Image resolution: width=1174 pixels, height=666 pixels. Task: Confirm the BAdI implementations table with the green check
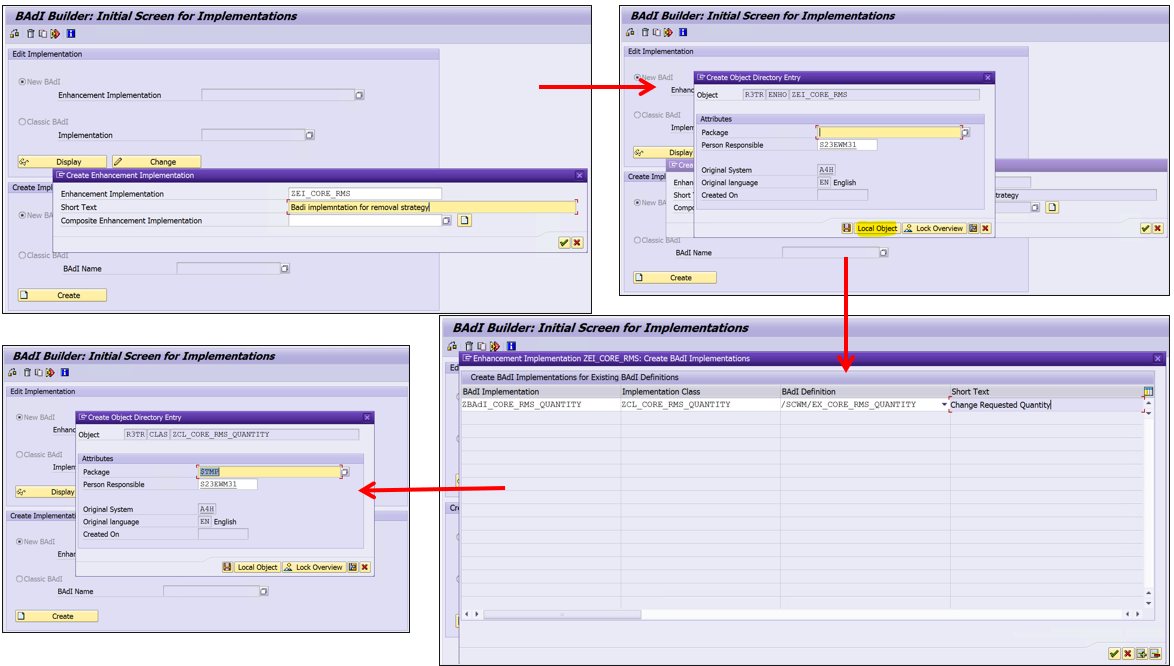click(1114, 653)
